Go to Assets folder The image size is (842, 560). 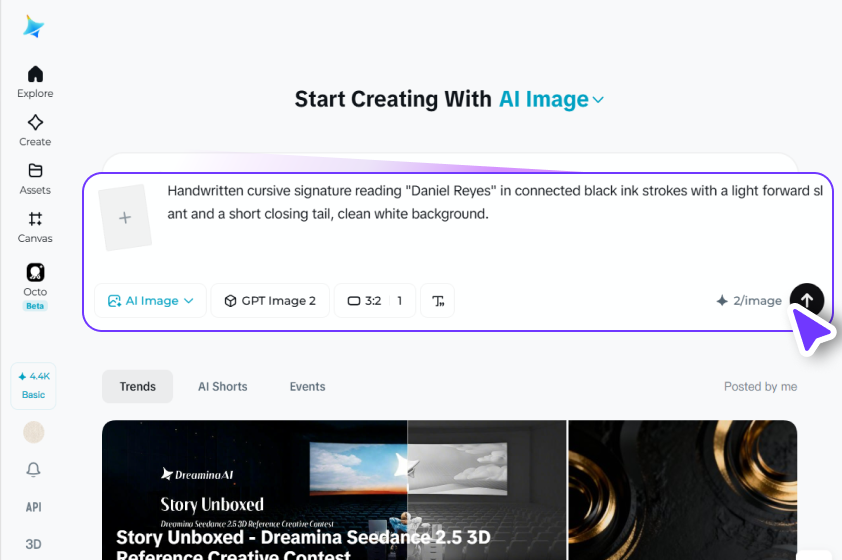point(35,178)
